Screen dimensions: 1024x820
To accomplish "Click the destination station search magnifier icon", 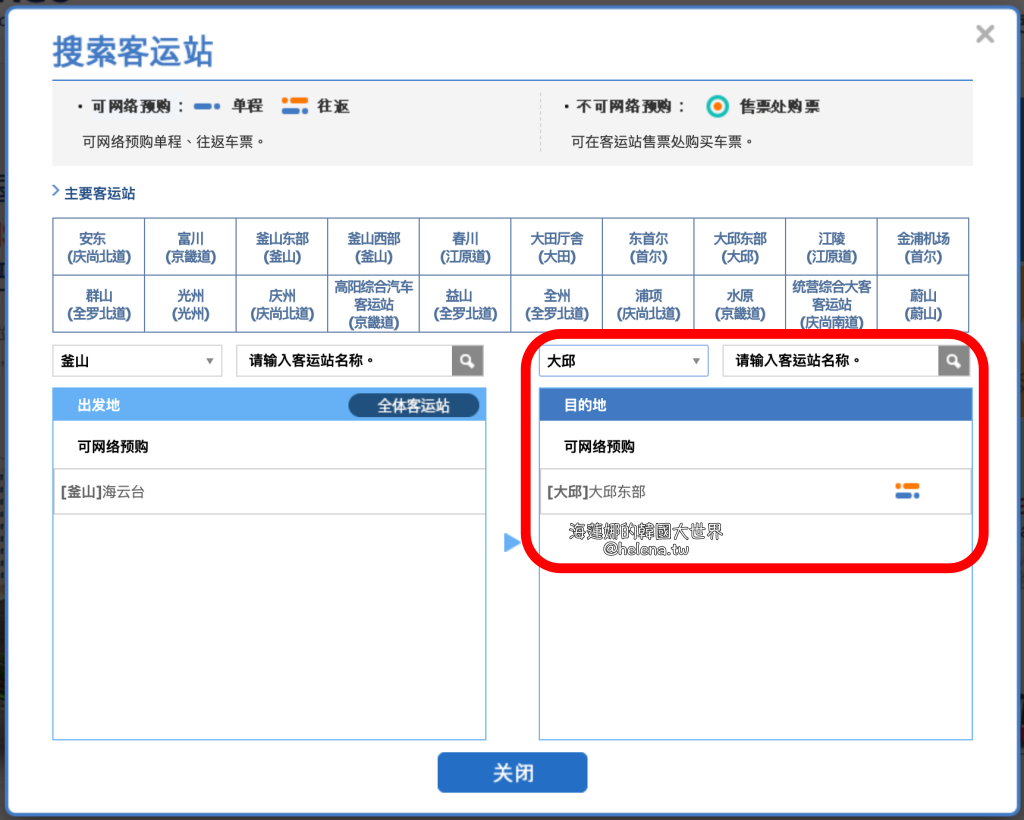I will pyautogui.click(x=952, y=360).
